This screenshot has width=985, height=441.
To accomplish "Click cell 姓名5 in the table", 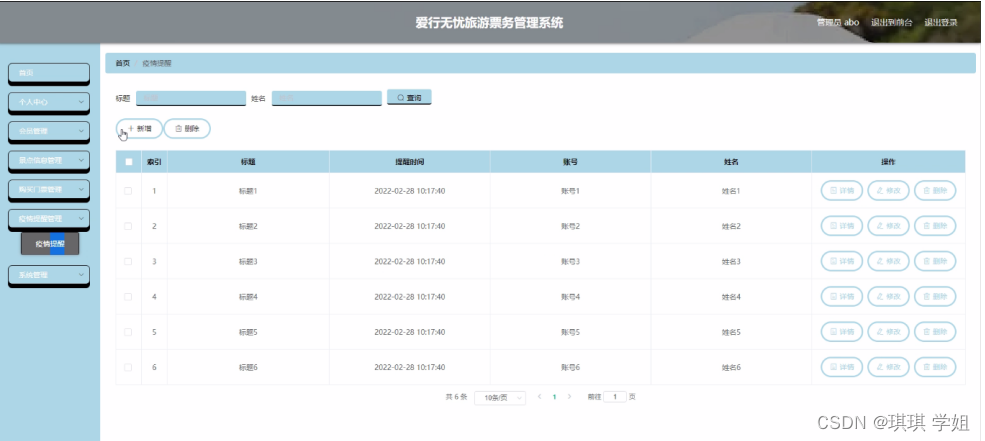I will coord(731,332).
